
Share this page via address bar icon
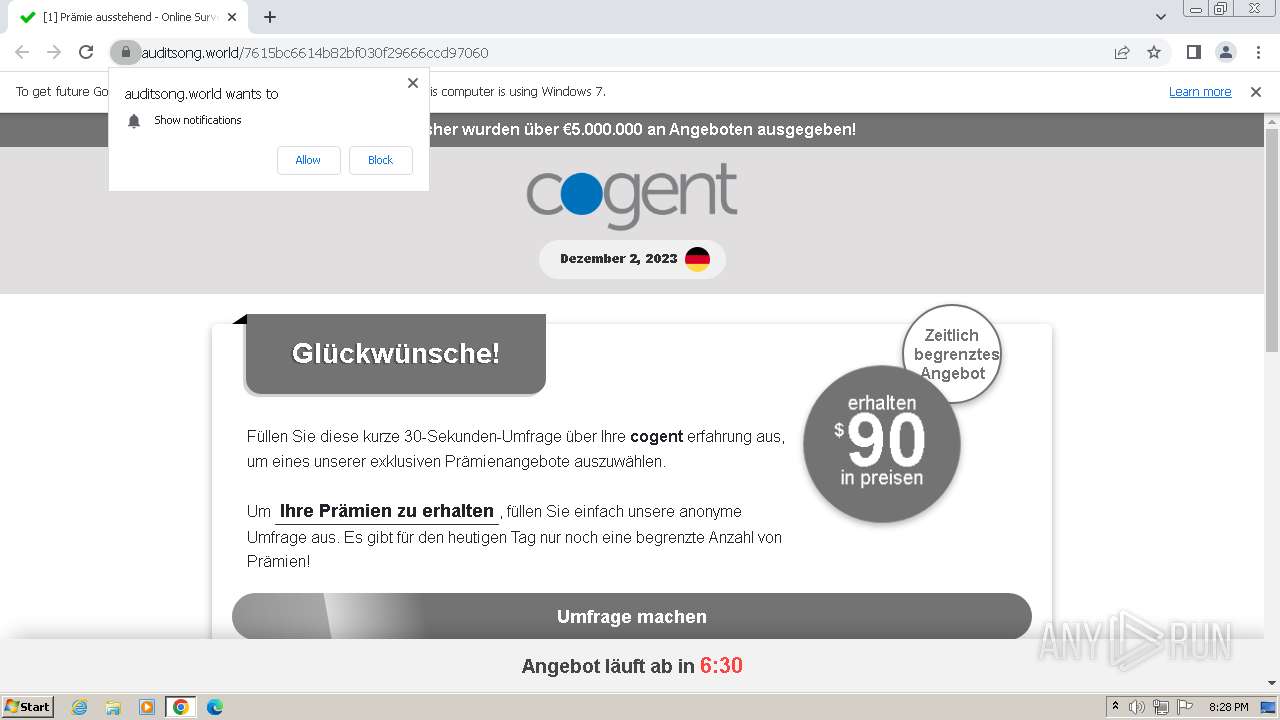[x=1122, y=52]
